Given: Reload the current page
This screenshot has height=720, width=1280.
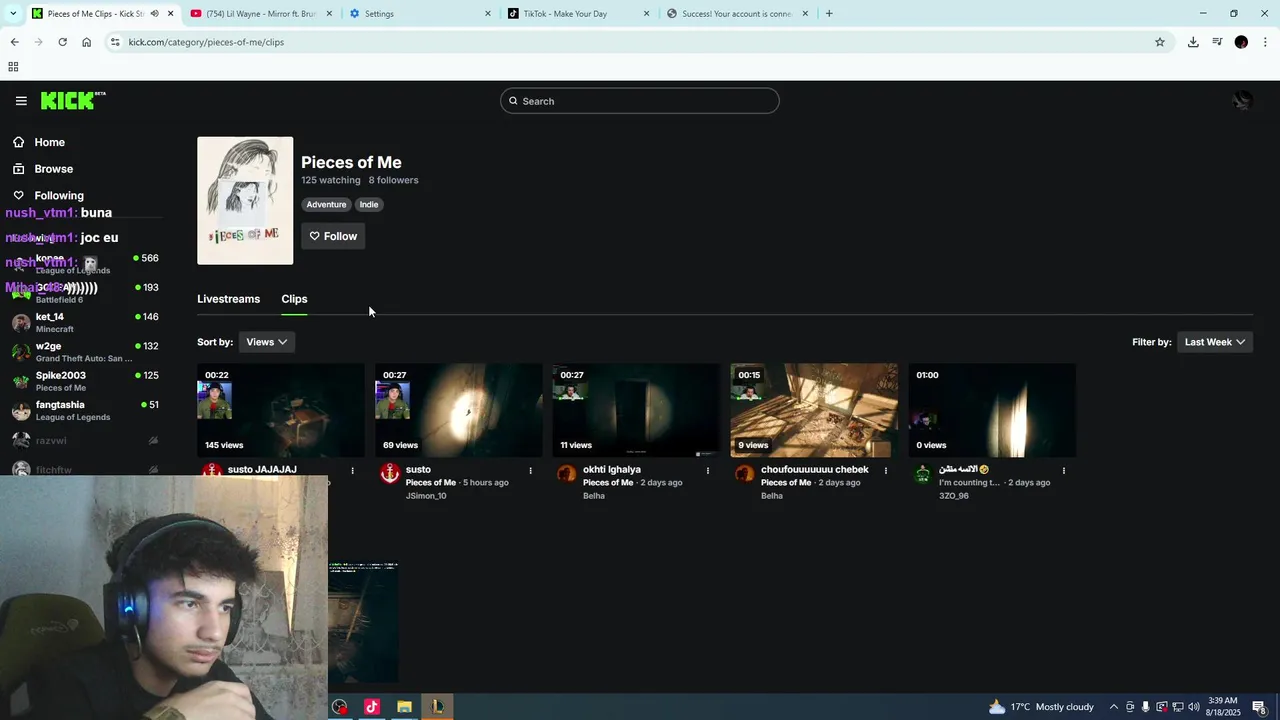Looking at the screenshot, I should coord(62,42).
